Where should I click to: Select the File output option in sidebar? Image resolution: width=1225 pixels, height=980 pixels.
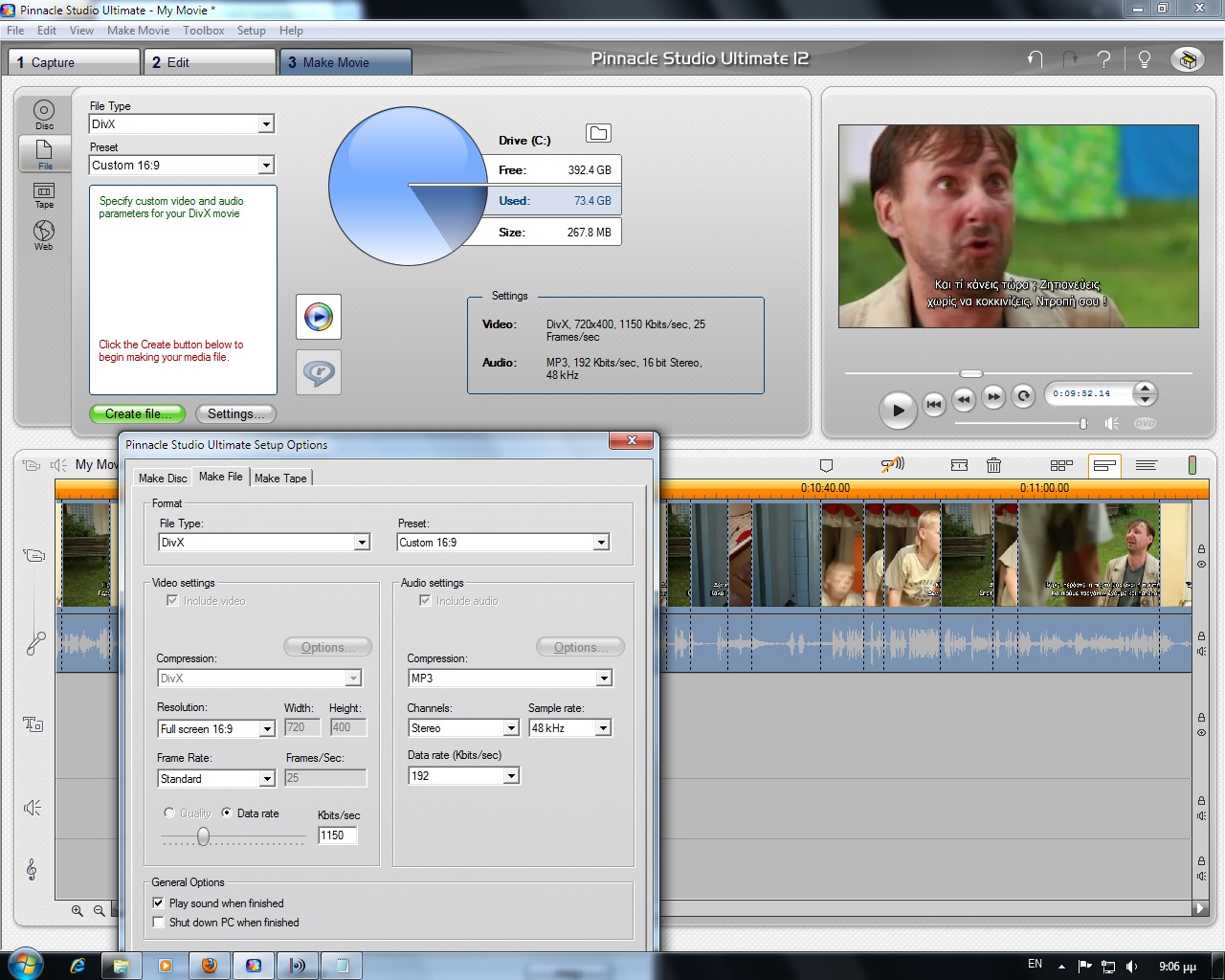[x=44, y=153]
